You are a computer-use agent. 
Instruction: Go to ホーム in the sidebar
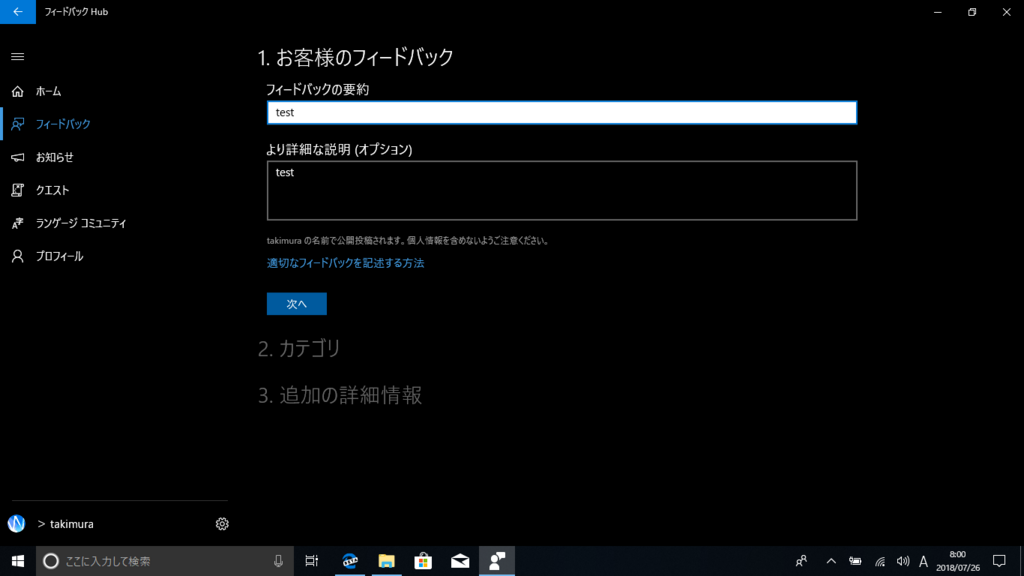pos(48,91)
